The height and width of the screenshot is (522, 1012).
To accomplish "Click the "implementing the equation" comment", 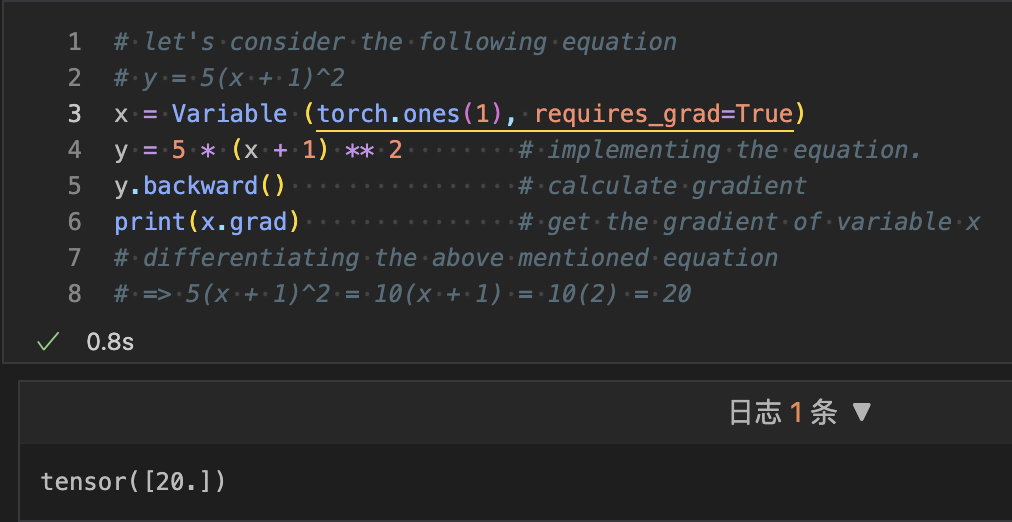I will click(718, 150).
